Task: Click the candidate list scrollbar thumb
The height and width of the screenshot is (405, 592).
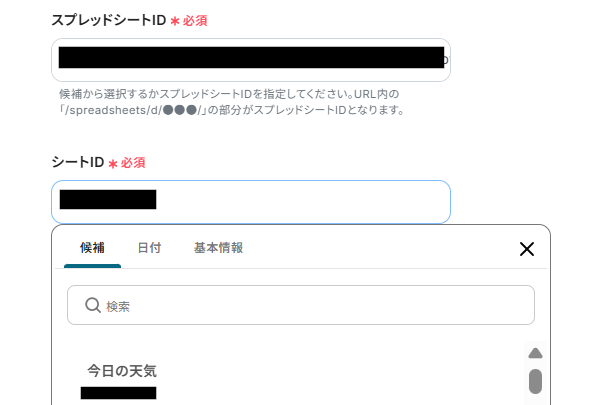Action: tap(535, 381)
